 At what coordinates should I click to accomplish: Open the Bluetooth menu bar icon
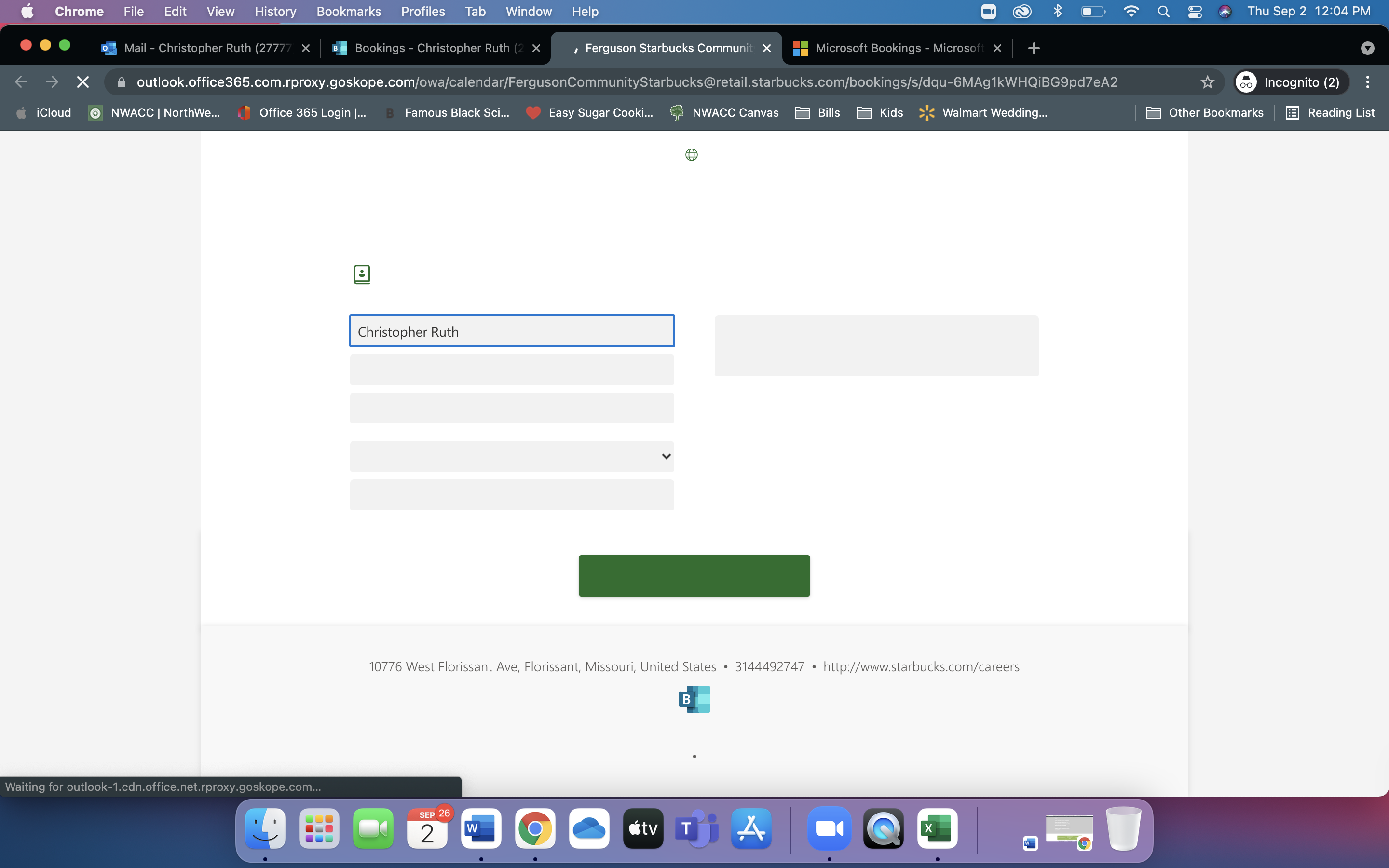tap(1058, 12)
